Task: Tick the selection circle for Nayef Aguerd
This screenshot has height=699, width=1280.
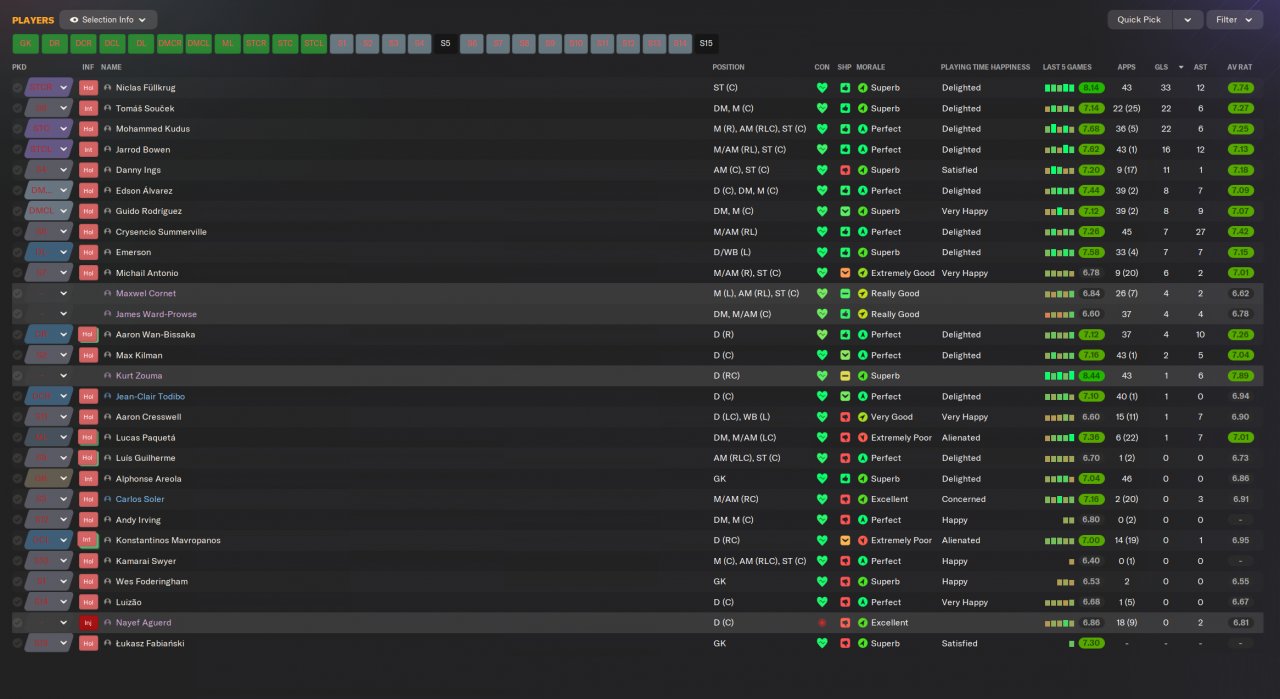Action: (x=17, y=623)
